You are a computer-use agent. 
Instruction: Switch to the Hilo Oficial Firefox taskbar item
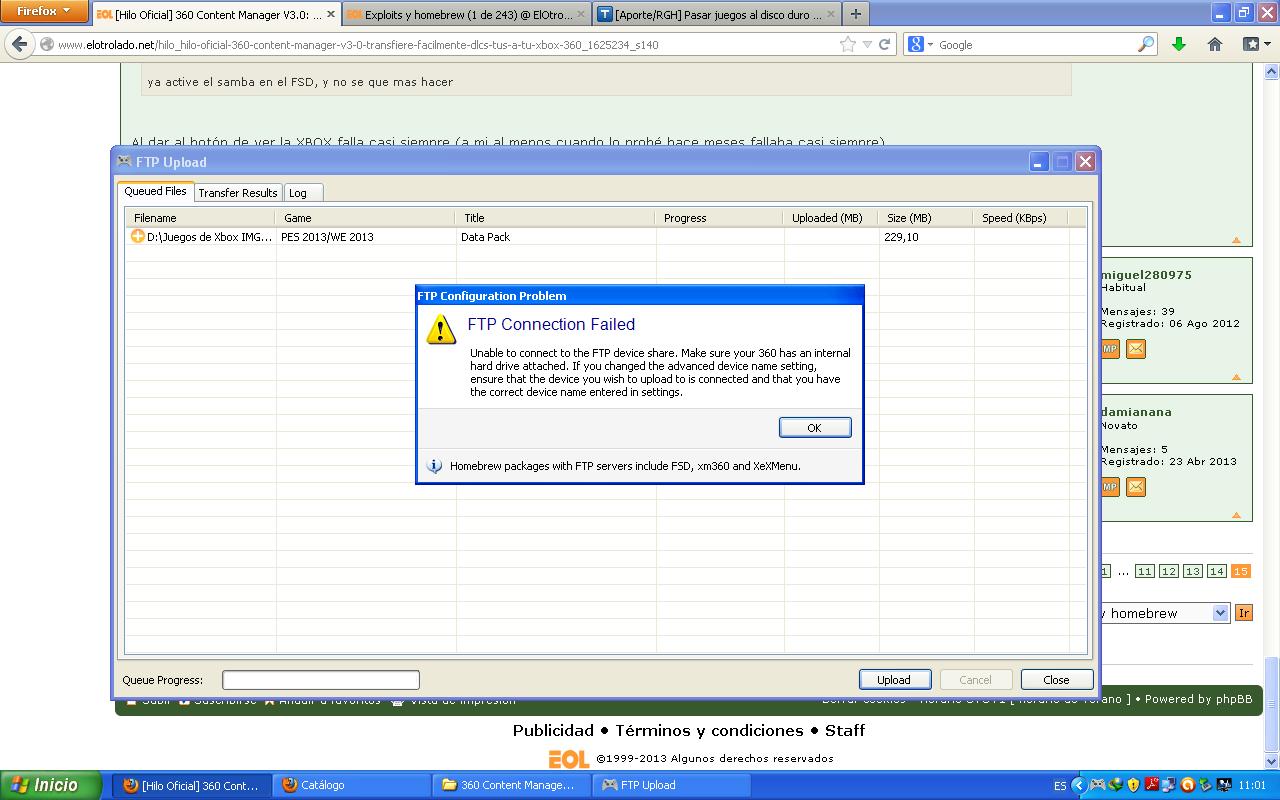tap(190, 785)
